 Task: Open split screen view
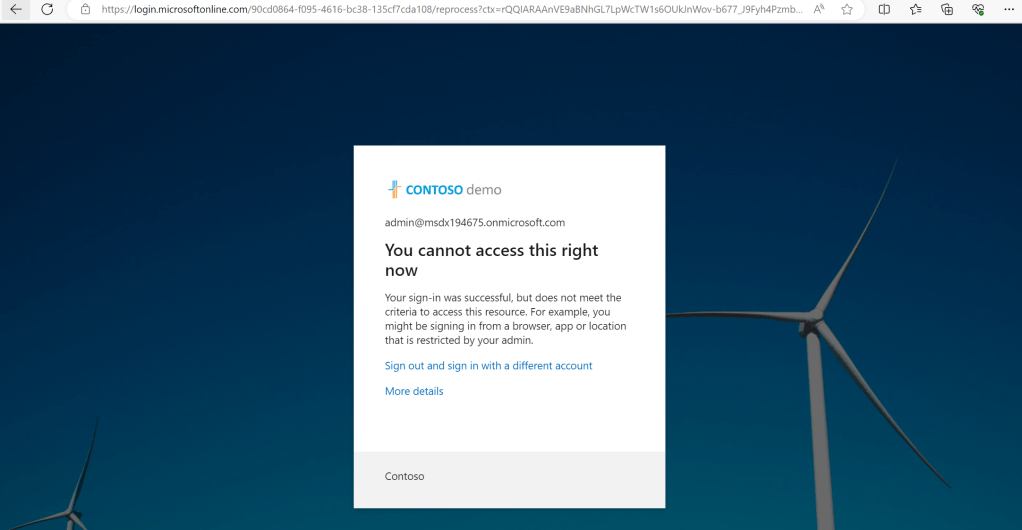tap(884, 9)
